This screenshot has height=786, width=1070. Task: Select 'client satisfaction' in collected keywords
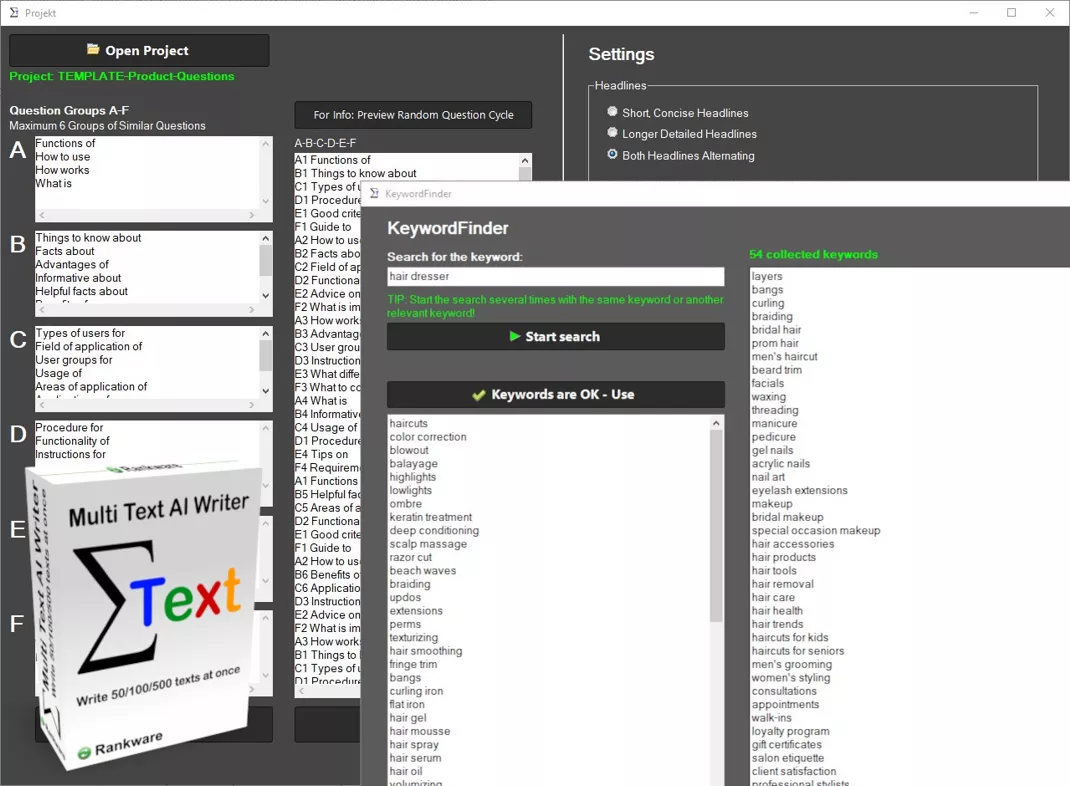pos(794,771)
